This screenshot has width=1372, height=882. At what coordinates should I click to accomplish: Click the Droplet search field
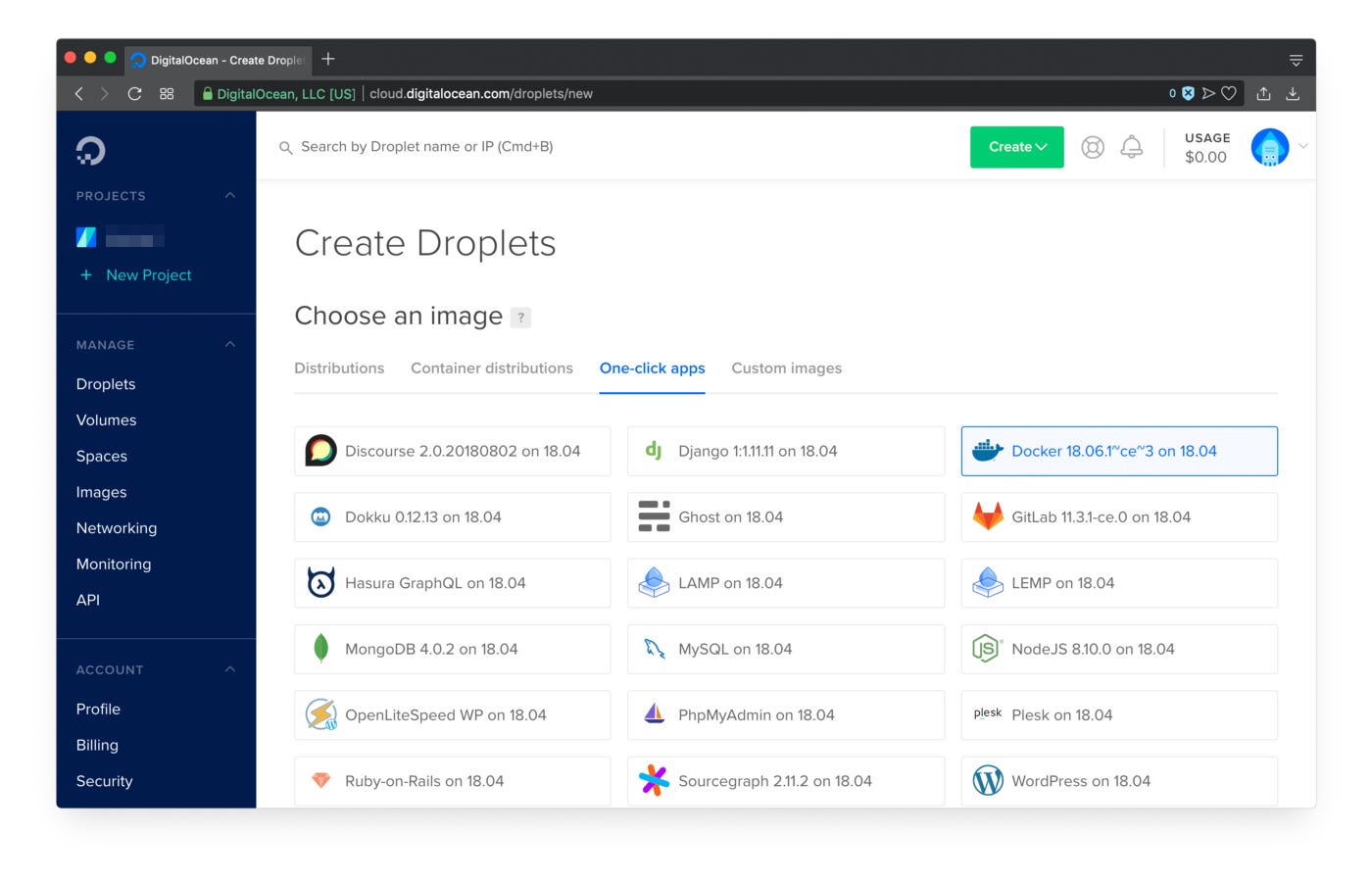427,147
